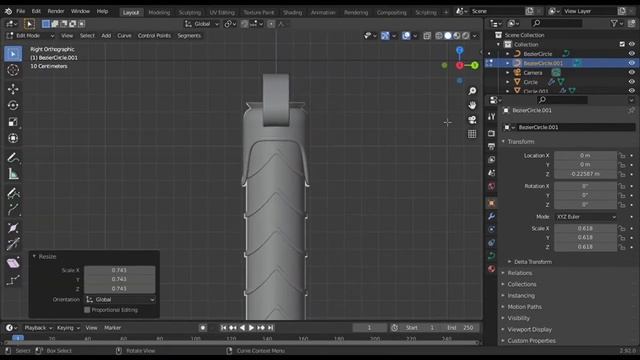Open the Material properties tab
The image size is (640, 360).
(491, 269)
